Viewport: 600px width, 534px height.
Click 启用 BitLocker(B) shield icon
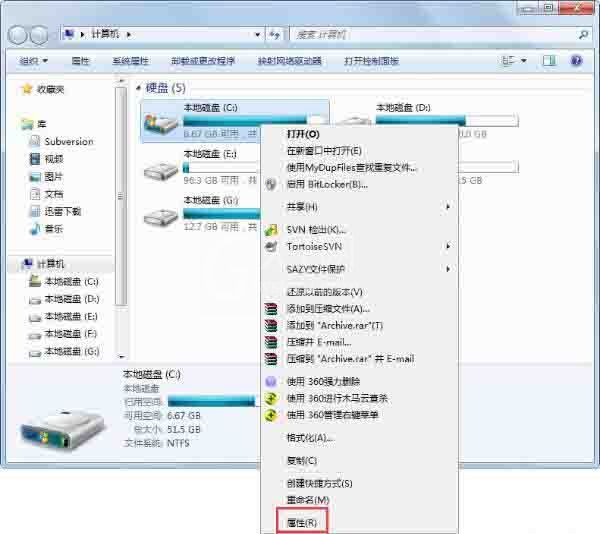click(x=271, y=184)
